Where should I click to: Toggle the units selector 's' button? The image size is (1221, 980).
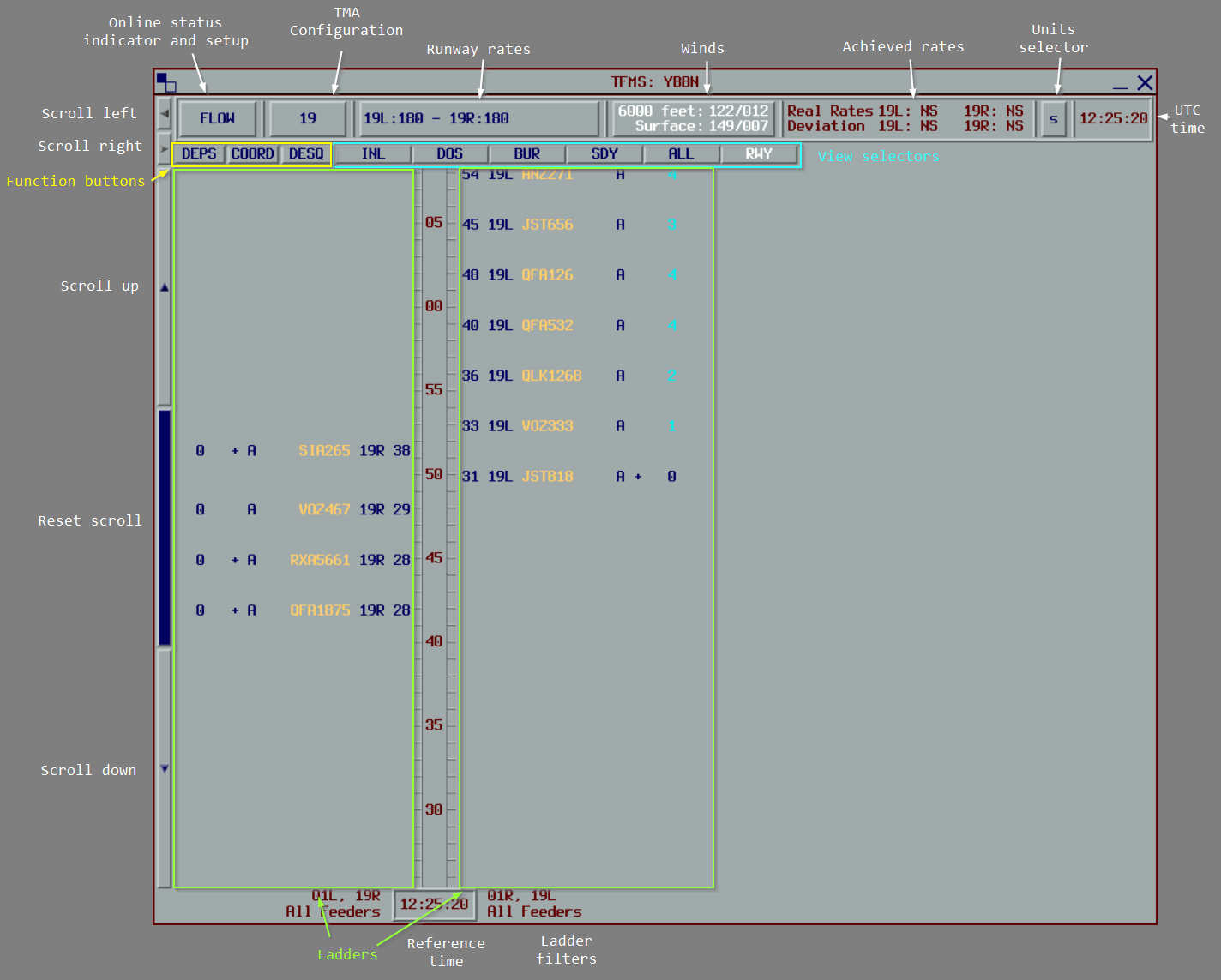click(x=1053, y=119)
